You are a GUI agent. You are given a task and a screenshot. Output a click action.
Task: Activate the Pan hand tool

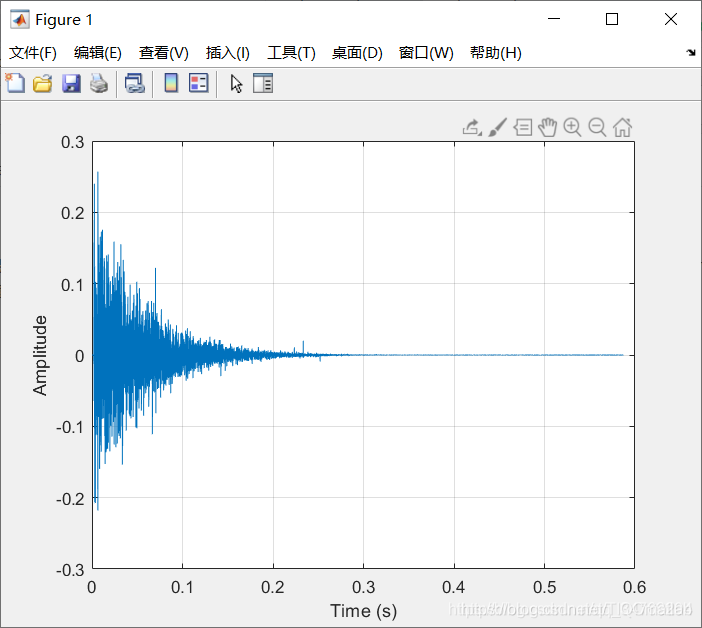tap(547, 128)
